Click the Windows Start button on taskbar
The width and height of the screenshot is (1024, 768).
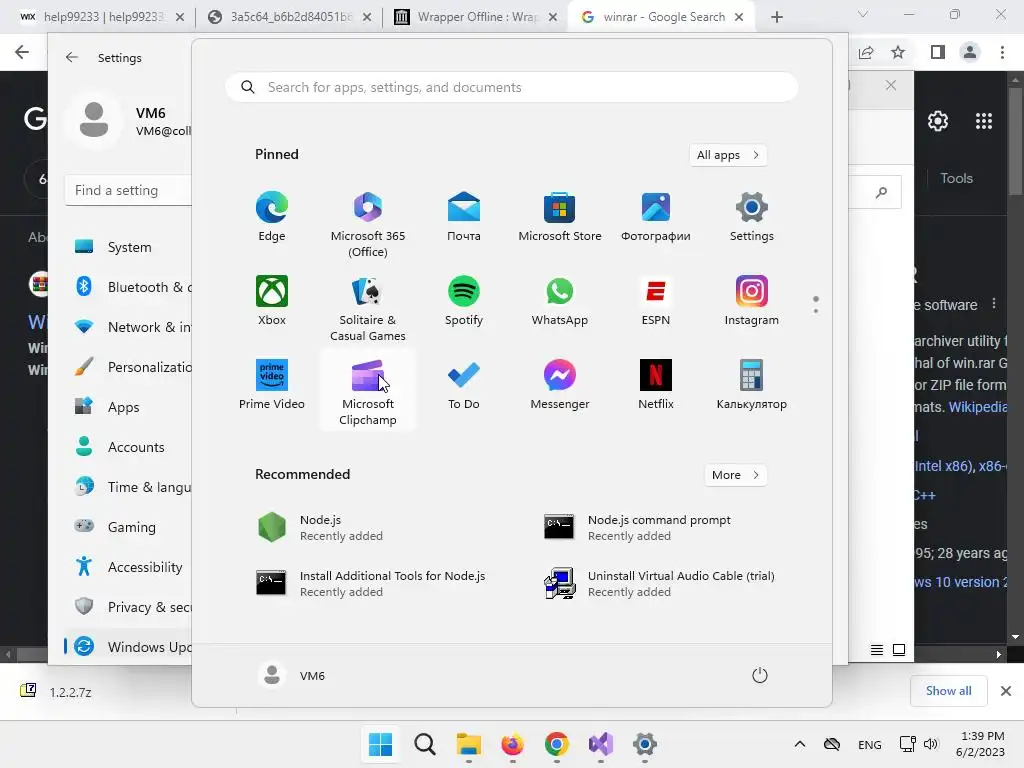pos(380,744)
